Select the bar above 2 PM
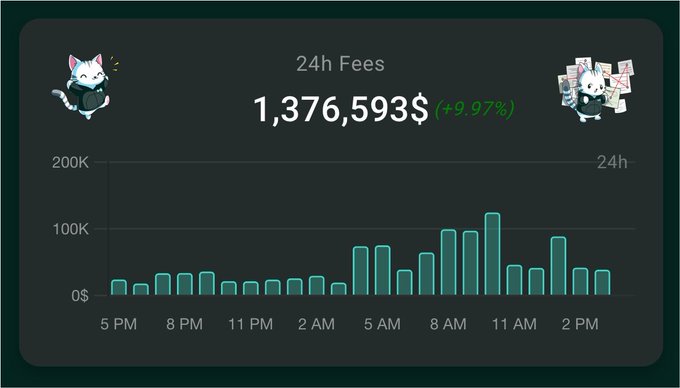Image resolution: width=680 pixels, height=388 pixels. (x=580, y=282)
